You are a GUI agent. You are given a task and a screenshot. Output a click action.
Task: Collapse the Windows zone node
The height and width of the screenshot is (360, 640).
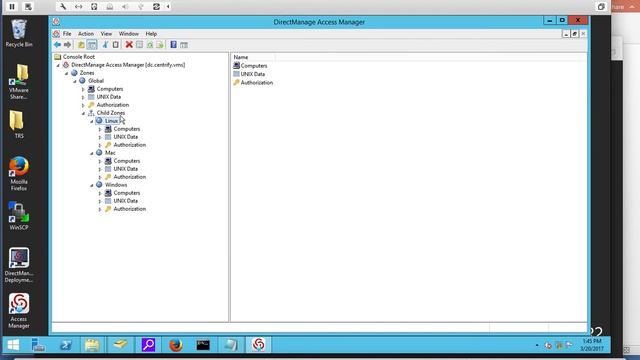[92, 185]
